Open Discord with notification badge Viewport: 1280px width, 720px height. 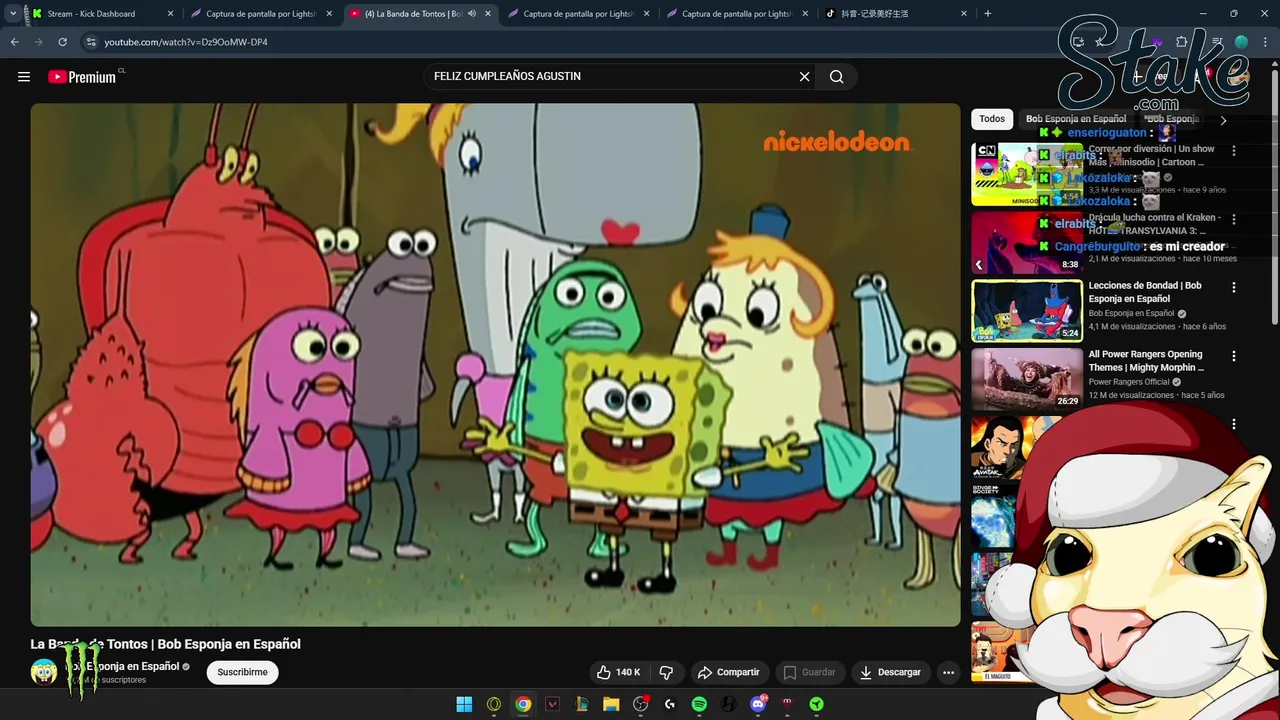click(758, 704)
